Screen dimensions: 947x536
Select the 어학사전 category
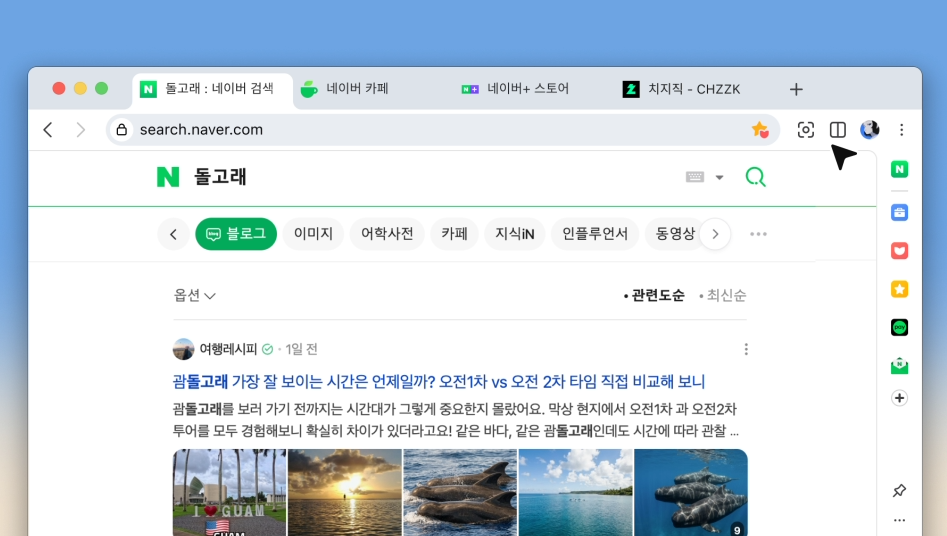(387, 234)
